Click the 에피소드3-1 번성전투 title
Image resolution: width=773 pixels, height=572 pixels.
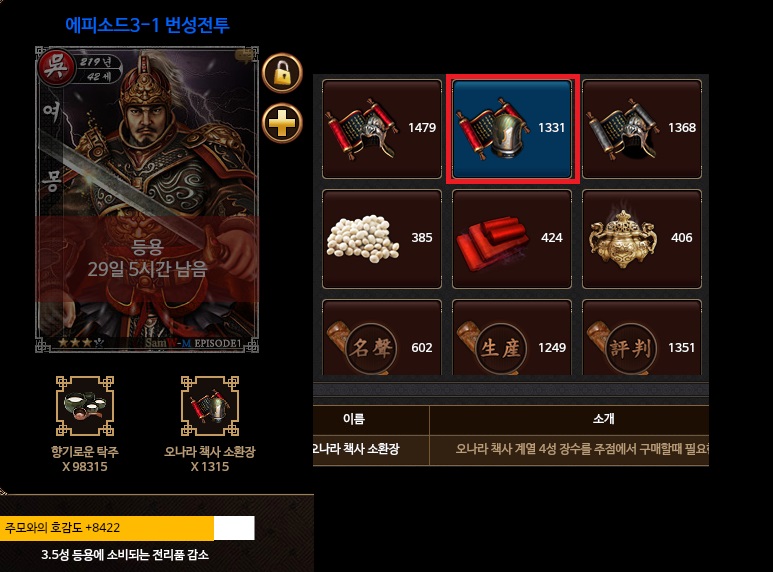click(x=147, y=25)
